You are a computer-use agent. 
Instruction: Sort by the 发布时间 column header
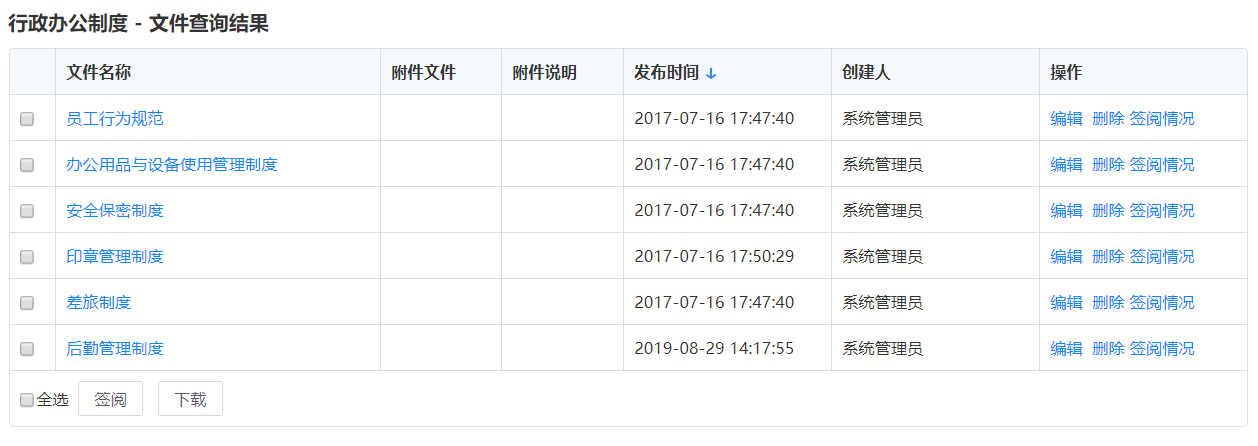(x=666, y=73)
